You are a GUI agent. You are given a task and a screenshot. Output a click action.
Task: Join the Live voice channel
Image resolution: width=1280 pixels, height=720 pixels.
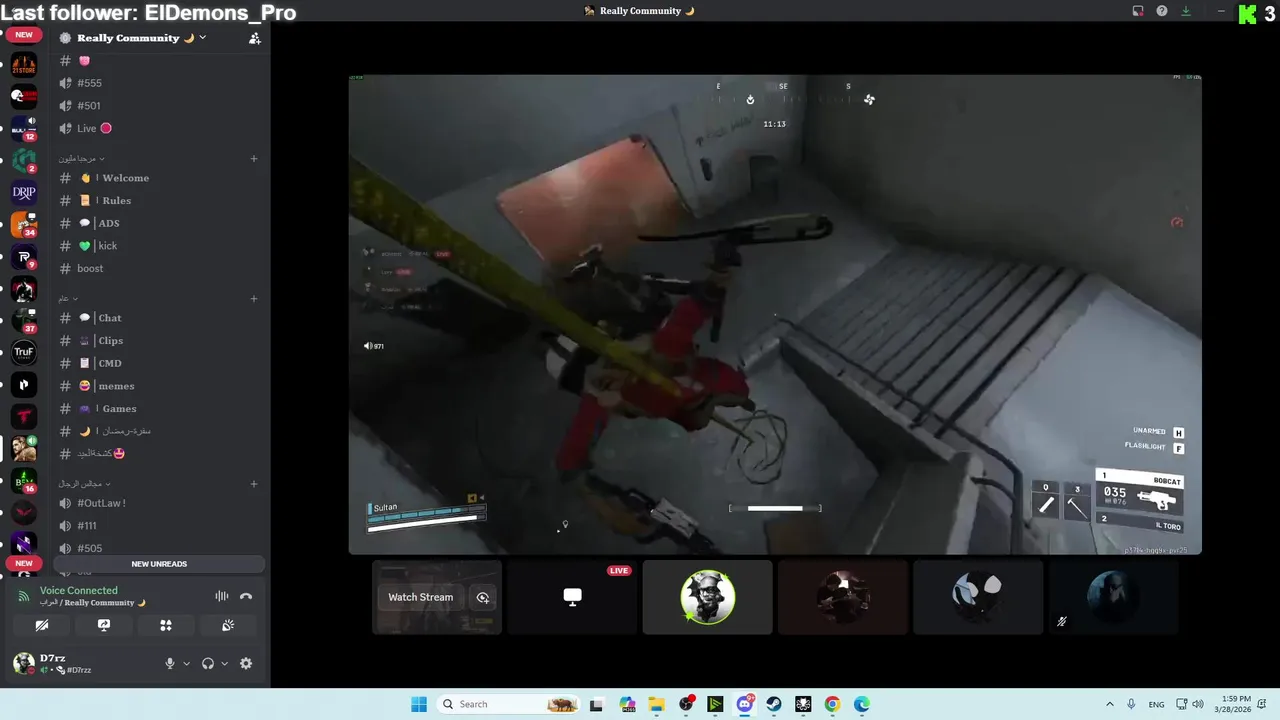[159, 128]
